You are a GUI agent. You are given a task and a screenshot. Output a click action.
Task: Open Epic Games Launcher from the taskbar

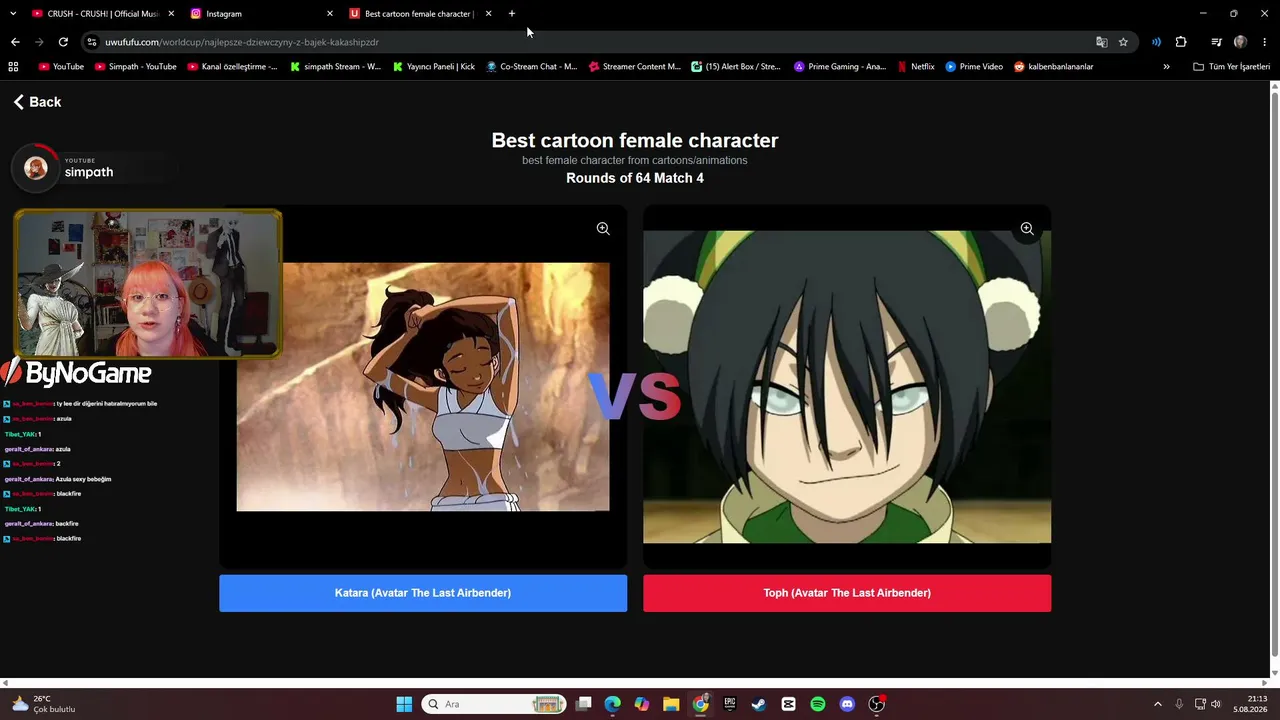pyautogui.click(x=730, y=704)
